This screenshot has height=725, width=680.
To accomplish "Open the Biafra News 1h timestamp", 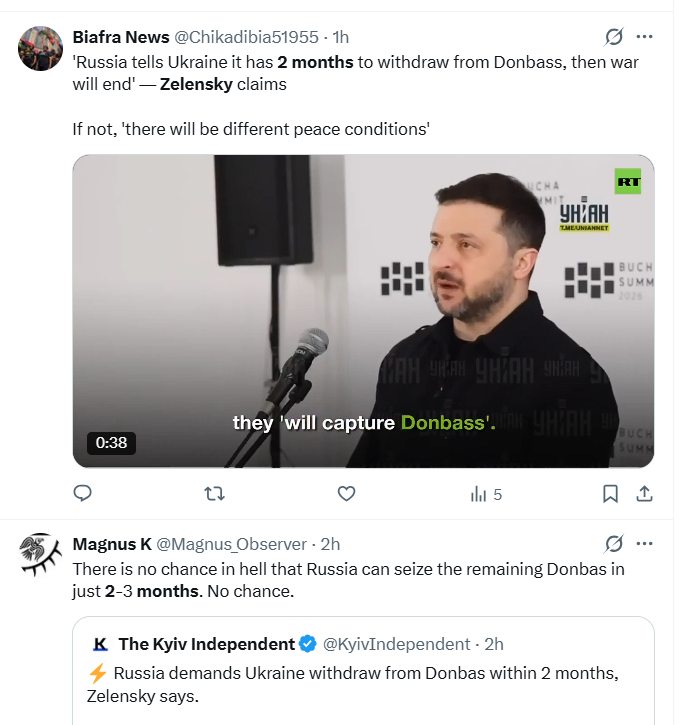I will click(x=341, y=37).
